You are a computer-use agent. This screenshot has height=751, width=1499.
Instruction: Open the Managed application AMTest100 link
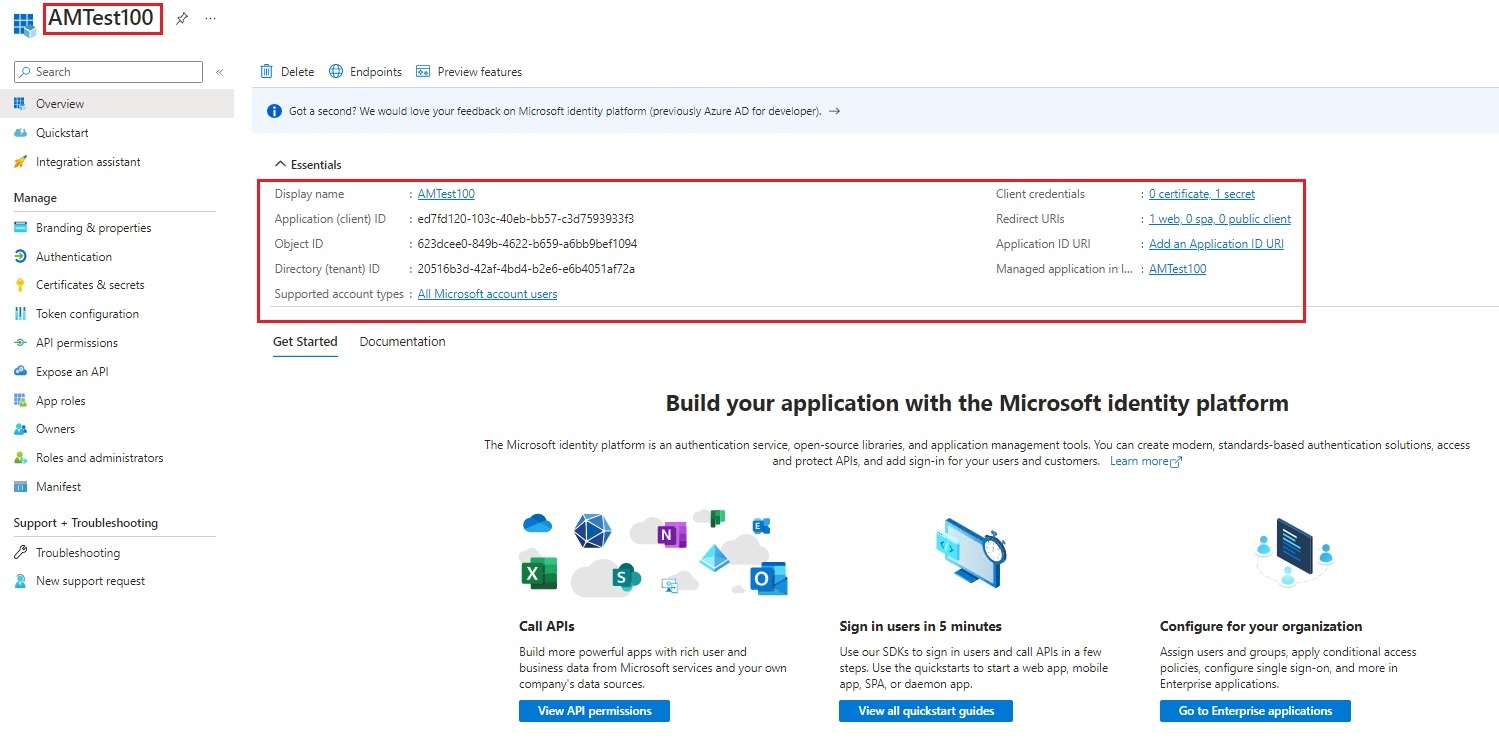tap(1177, 269)
